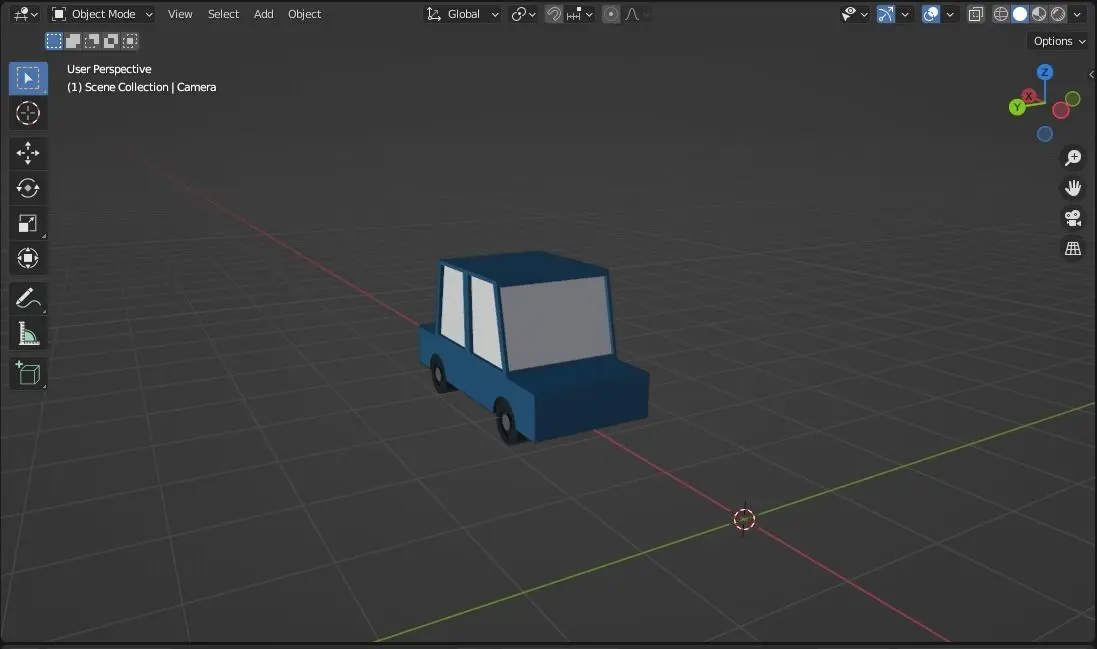Screen dimensions: 1097x649
Task: Toggle the camera view button
Action: (x=1073, y=218)
